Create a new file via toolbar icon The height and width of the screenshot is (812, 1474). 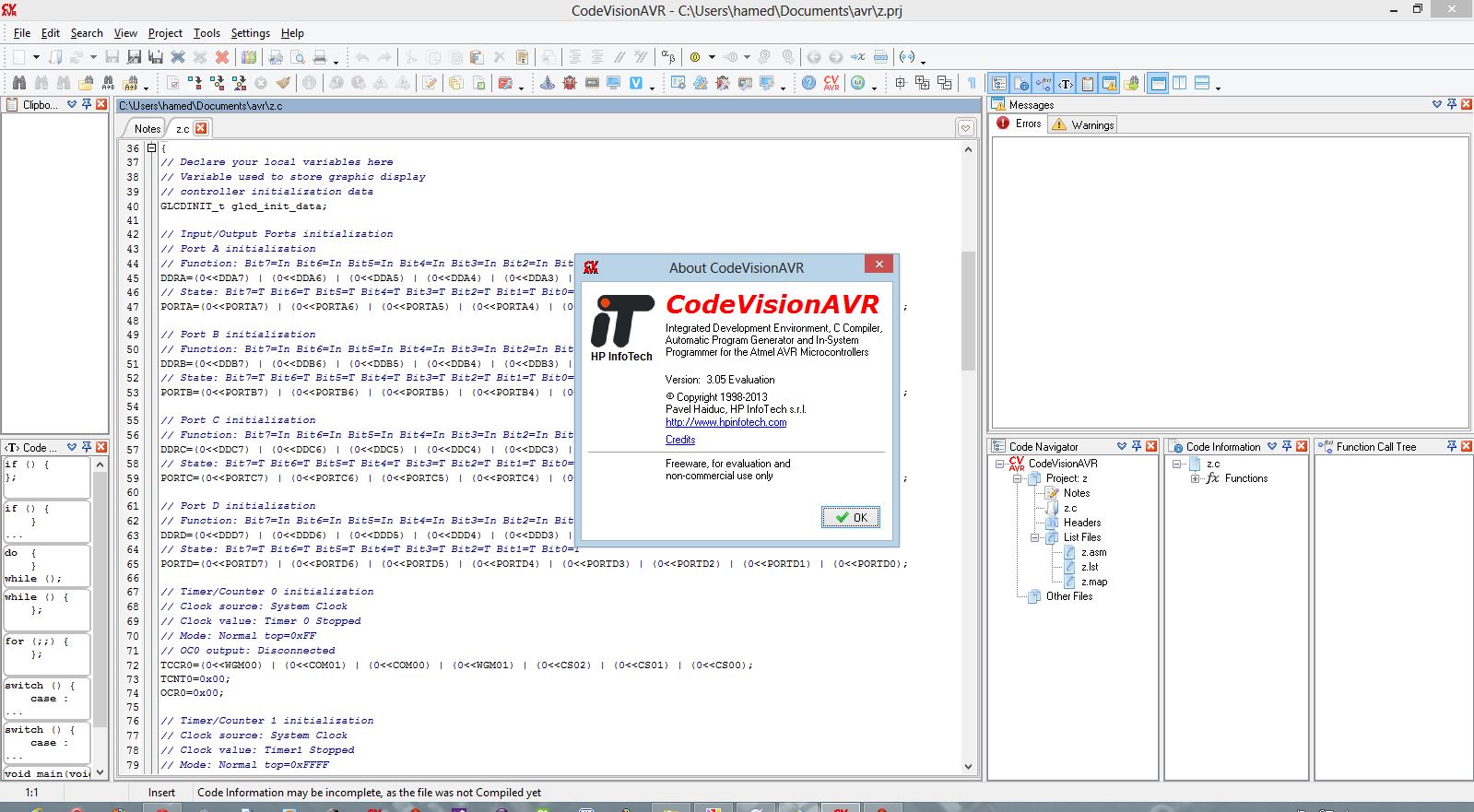tap(18, 57)
